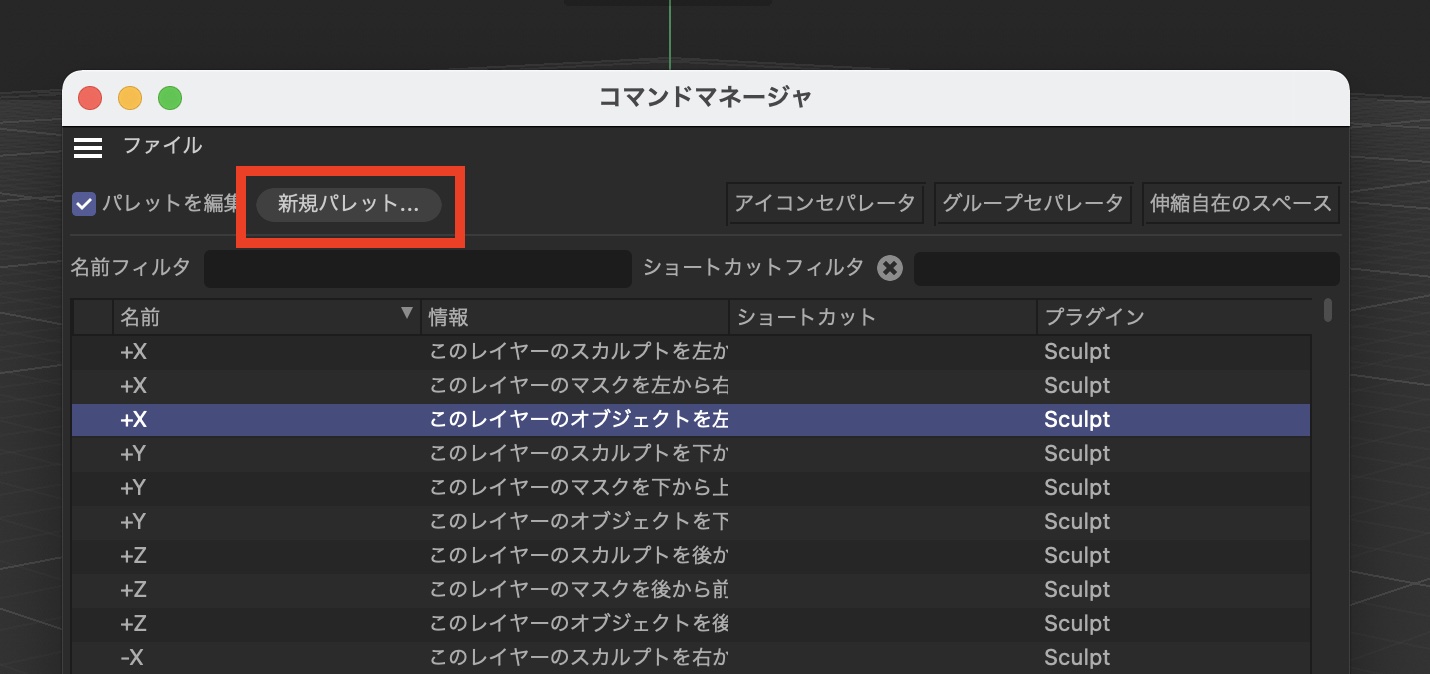This screenshot has width=1430, height=674.
Task: Select the highlighted +X object layer row
Action: pyautogui.click(x=690, y=420)
